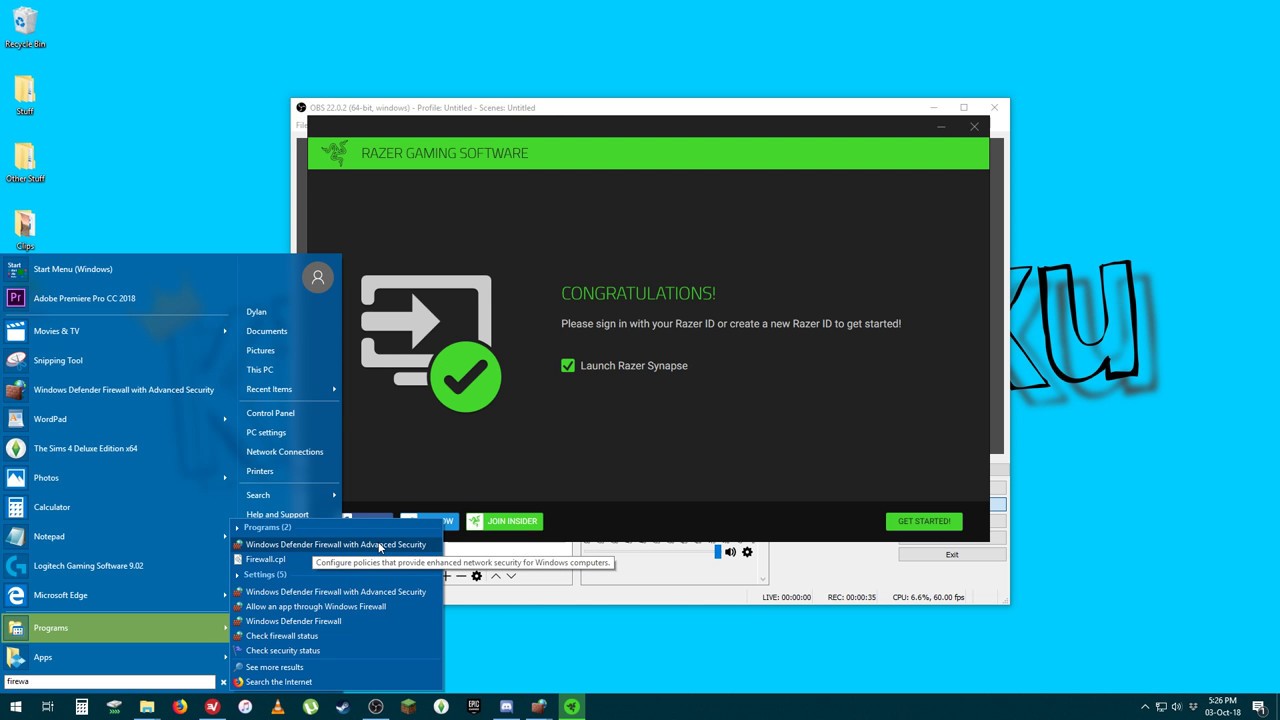Click the GET STARTED! button
1280x720 pixels.
coord(924,521)
